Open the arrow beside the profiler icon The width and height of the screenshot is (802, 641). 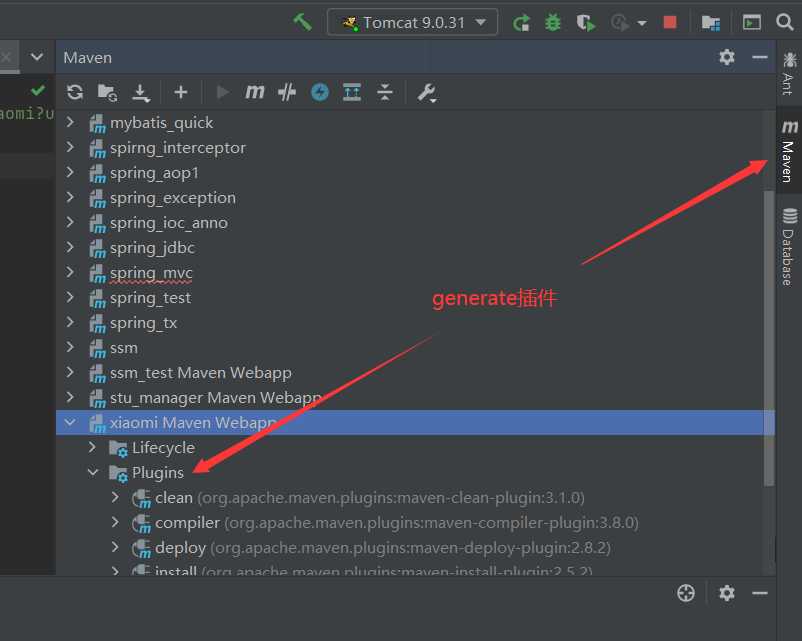[642, 23]
